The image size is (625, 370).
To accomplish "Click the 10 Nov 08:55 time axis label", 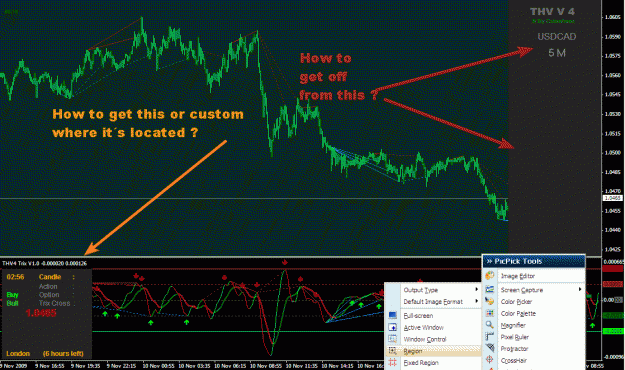I will pos(266,366).
